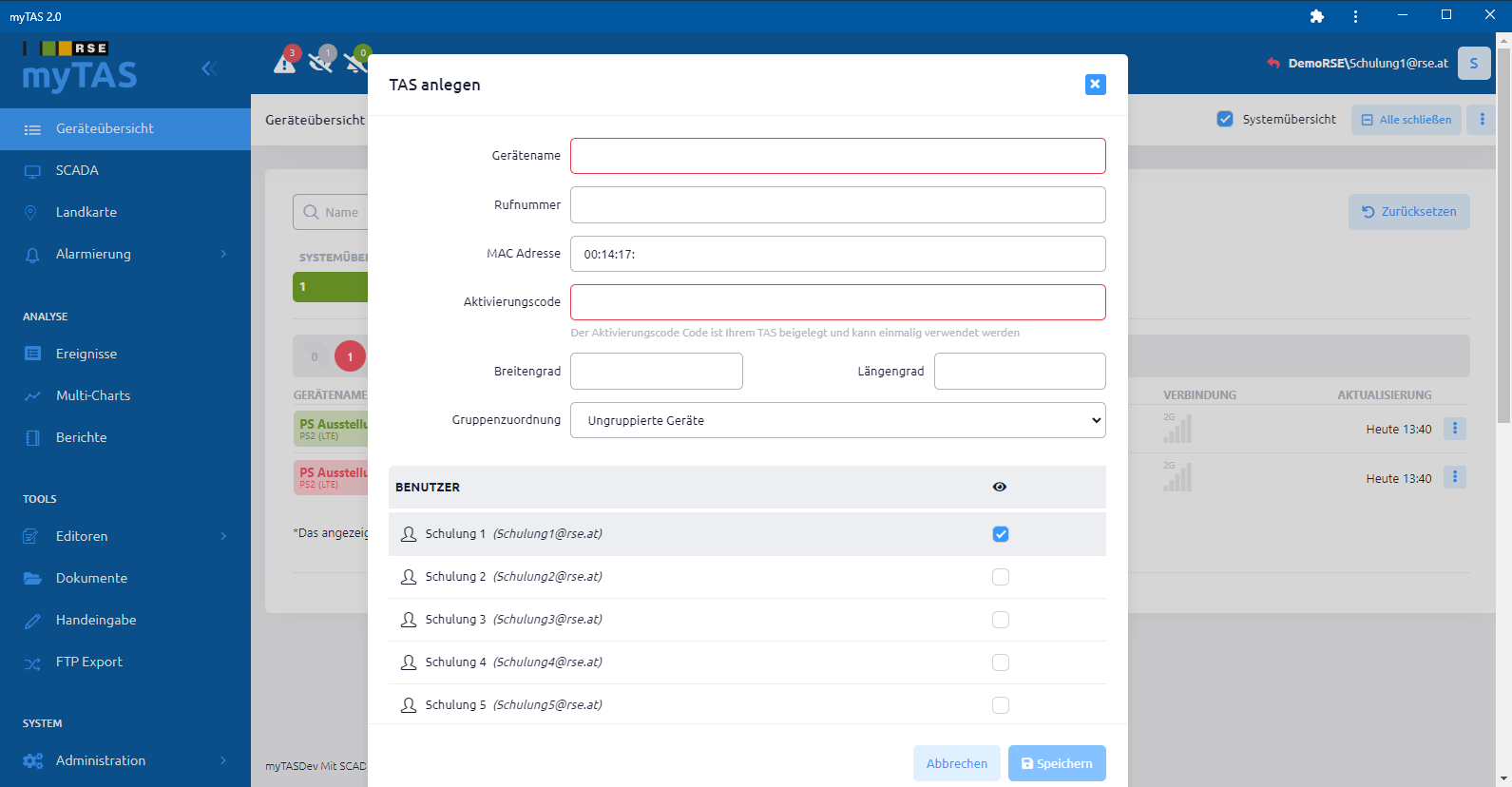
Task: Collapse the sidebar with double chevron icon
Action: [209, 67]
